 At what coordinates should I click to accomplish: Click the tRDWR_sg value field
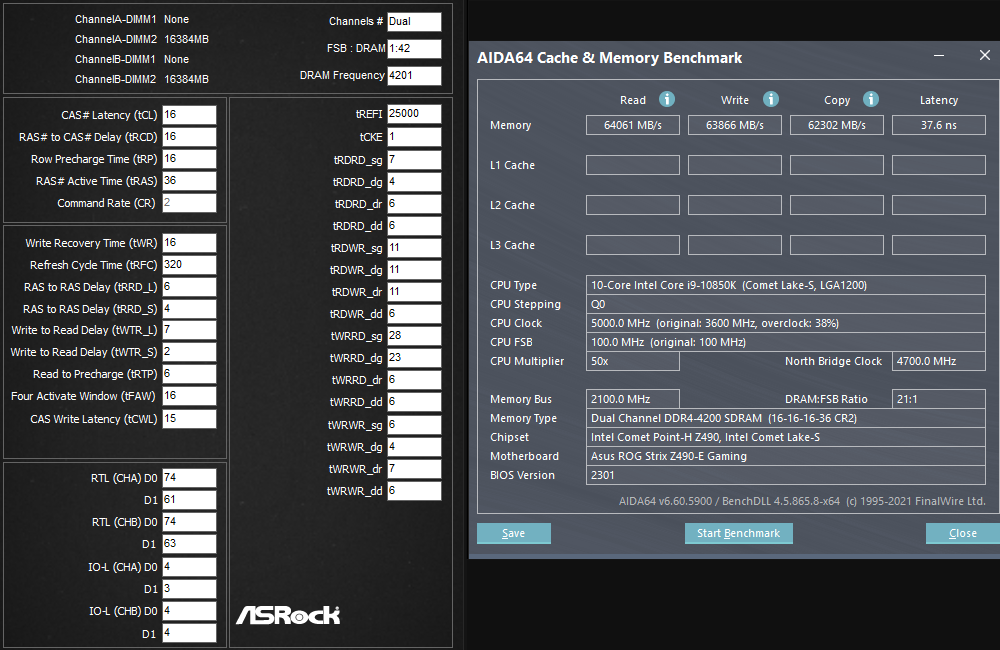(414, 248)
